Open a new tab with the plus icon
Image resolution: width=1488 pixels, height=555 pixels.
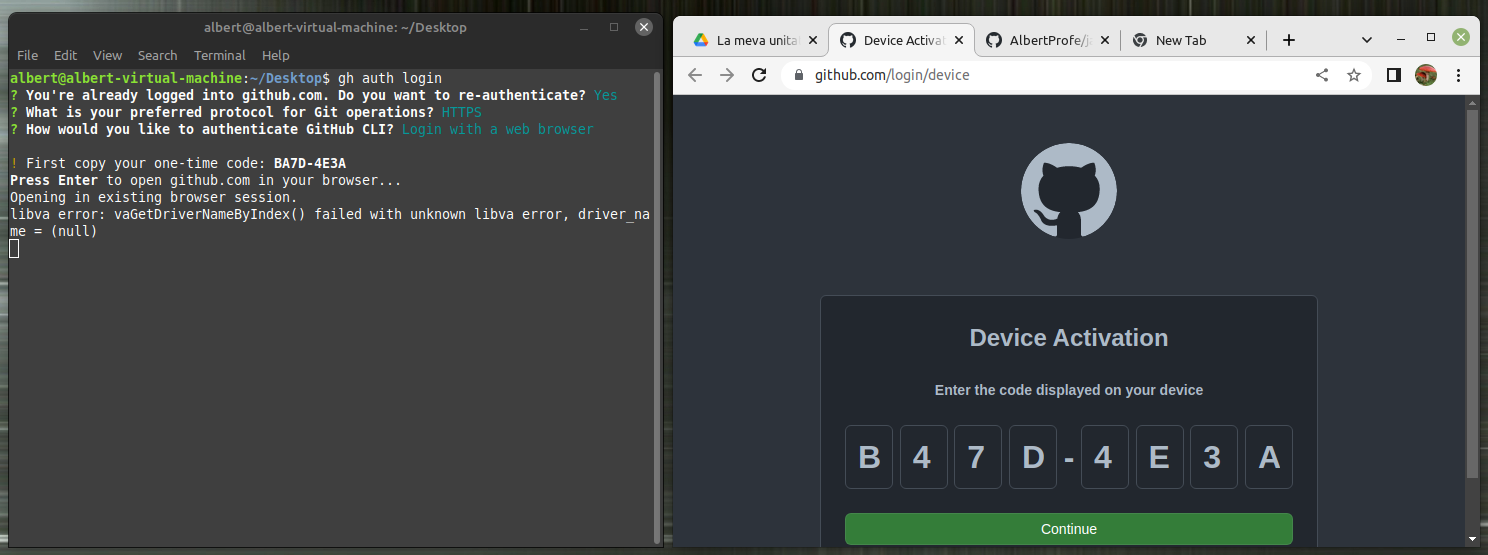pos(1289,40)
